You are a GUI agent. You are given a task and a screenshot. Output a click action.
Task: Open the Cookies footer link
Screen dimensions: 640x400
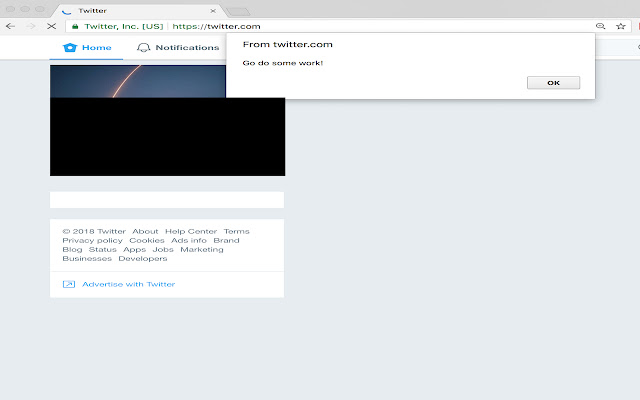147,240
